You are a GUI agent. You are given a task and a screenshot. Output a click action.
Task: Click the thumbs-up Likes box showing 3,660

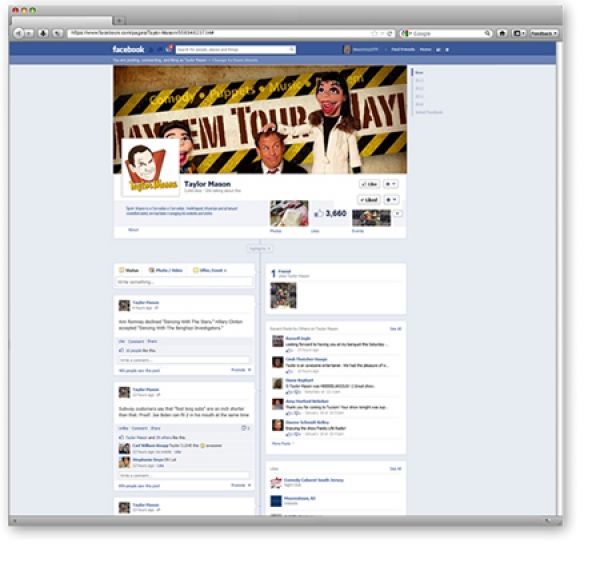(x=329, y=214)
